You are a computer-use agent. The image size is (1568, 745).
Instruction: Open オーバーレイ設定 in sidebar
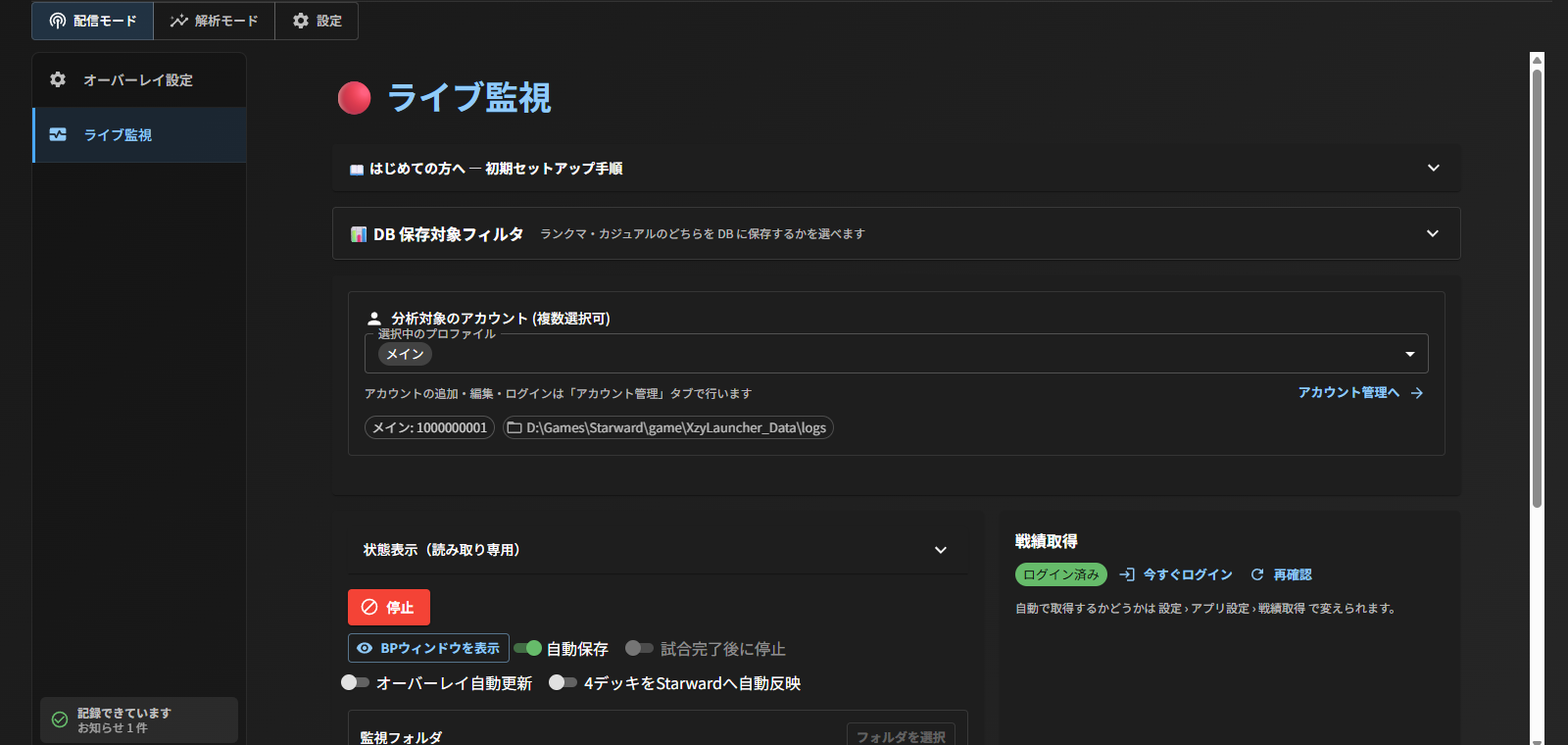click(139, 79)
